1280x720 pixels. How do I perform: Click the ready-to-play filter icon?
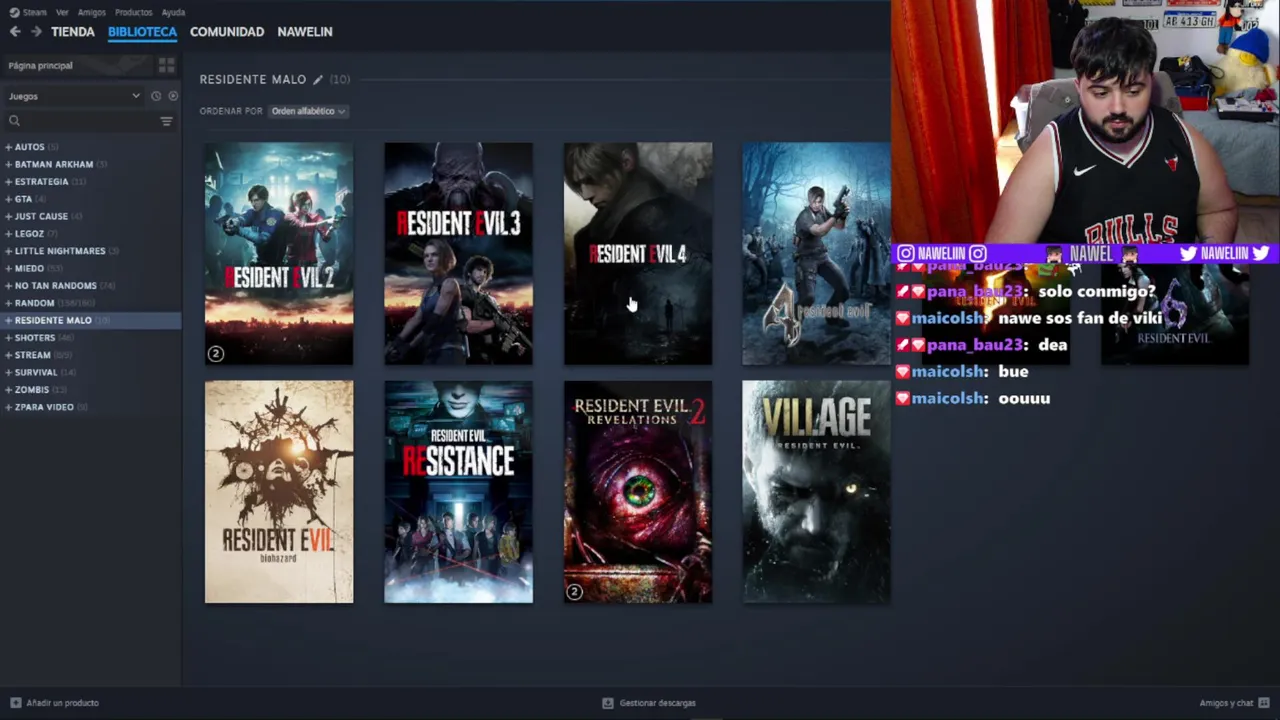[173, 96]
